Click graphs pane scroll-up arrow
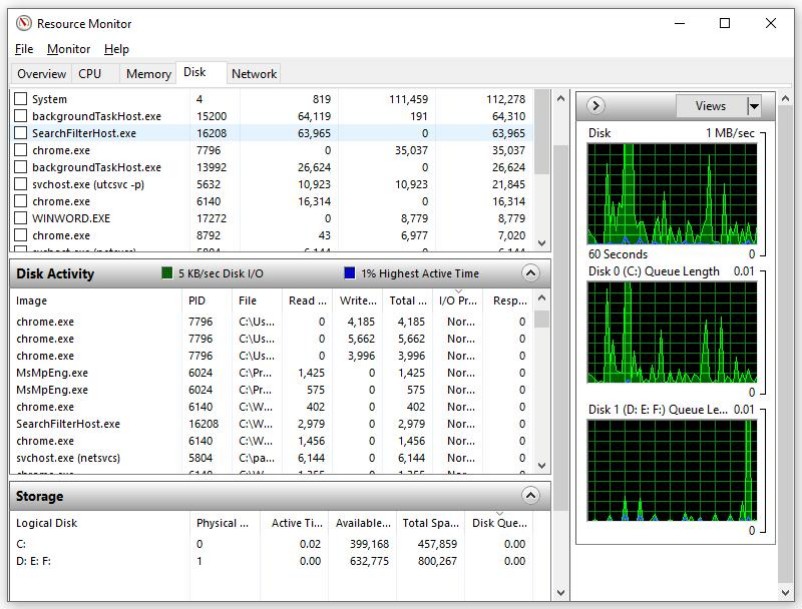Viewport: 802px width, 609px height. [786, 99]
